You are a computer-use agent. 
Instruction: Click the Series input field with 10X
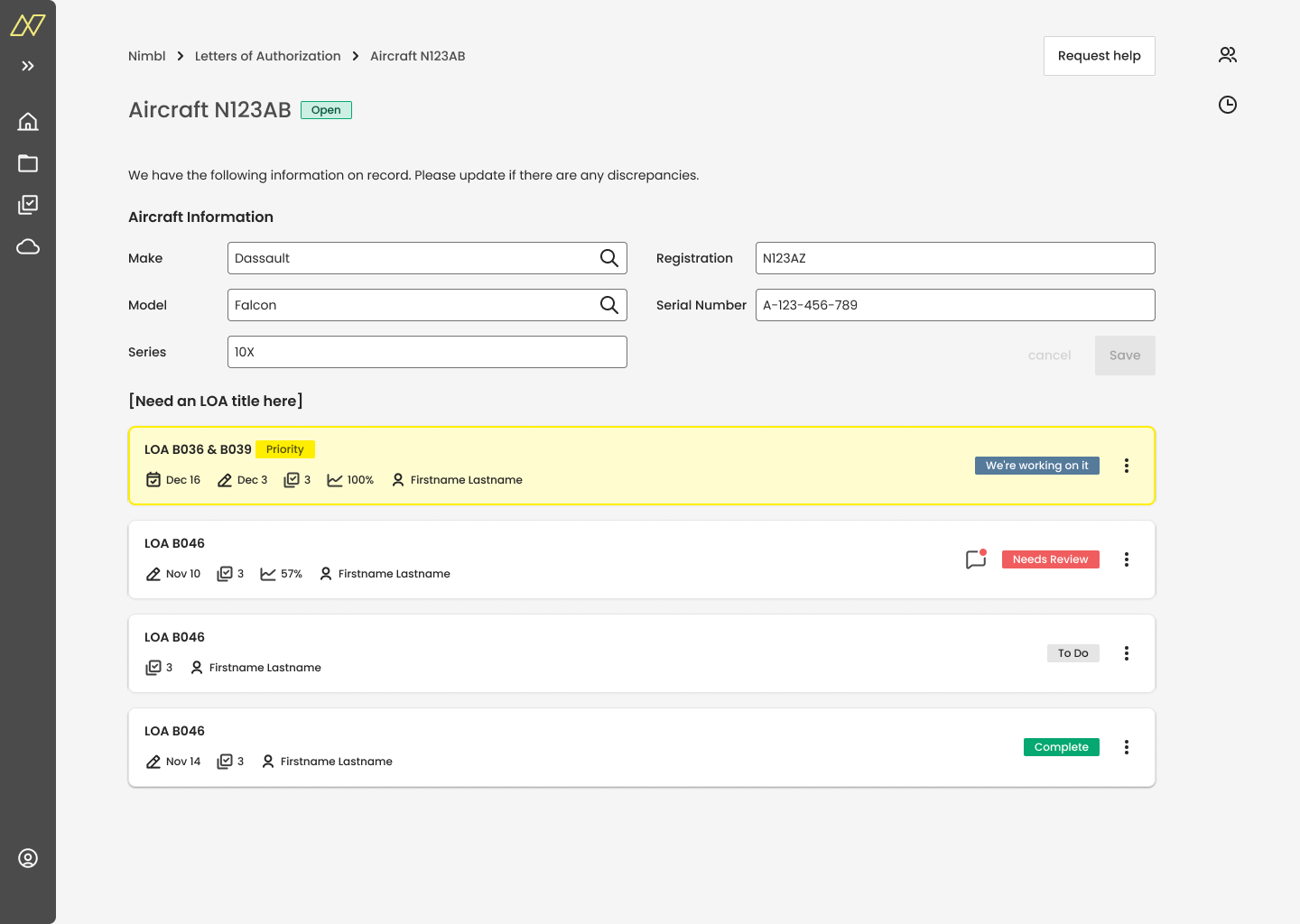[427, 352]
